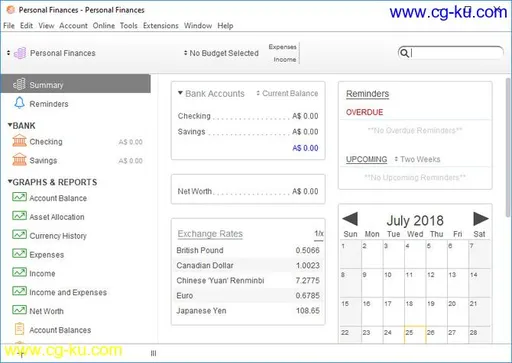Click the Expenses budget bar label
The height and width of the screenshot is (363, 512).
coord(282,47)
